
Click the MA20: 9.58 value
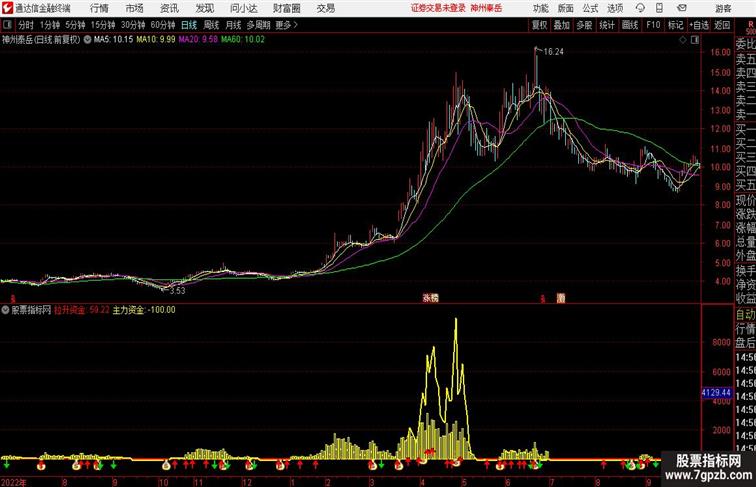[x=198, y=40]
